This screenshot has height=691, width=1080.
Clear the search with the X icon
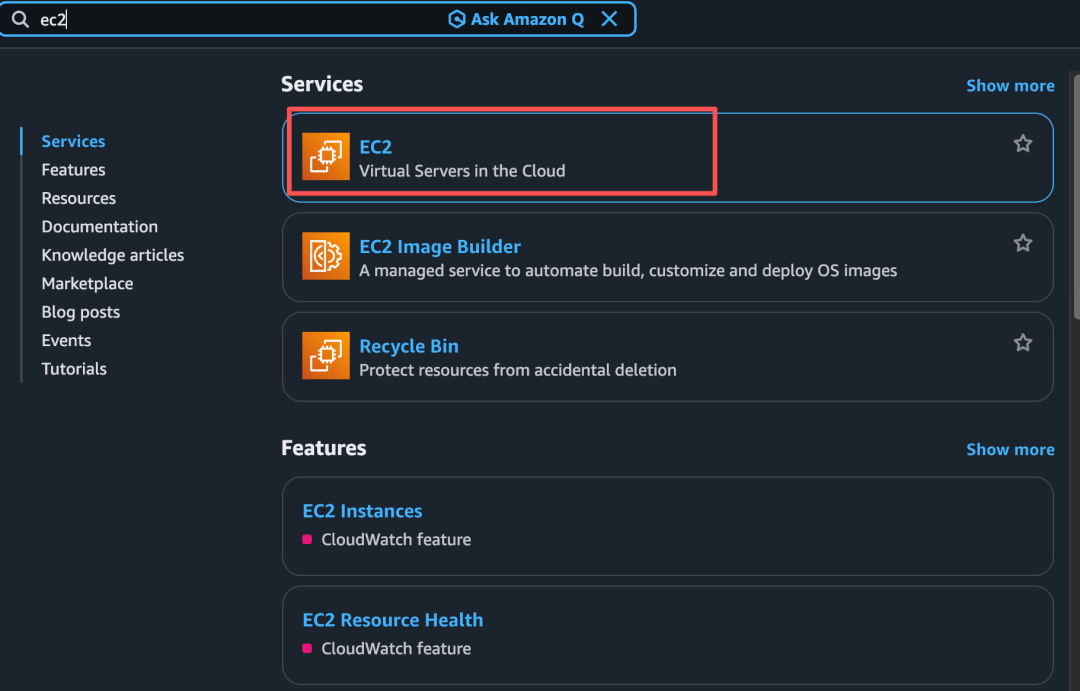tap(609, 19)
